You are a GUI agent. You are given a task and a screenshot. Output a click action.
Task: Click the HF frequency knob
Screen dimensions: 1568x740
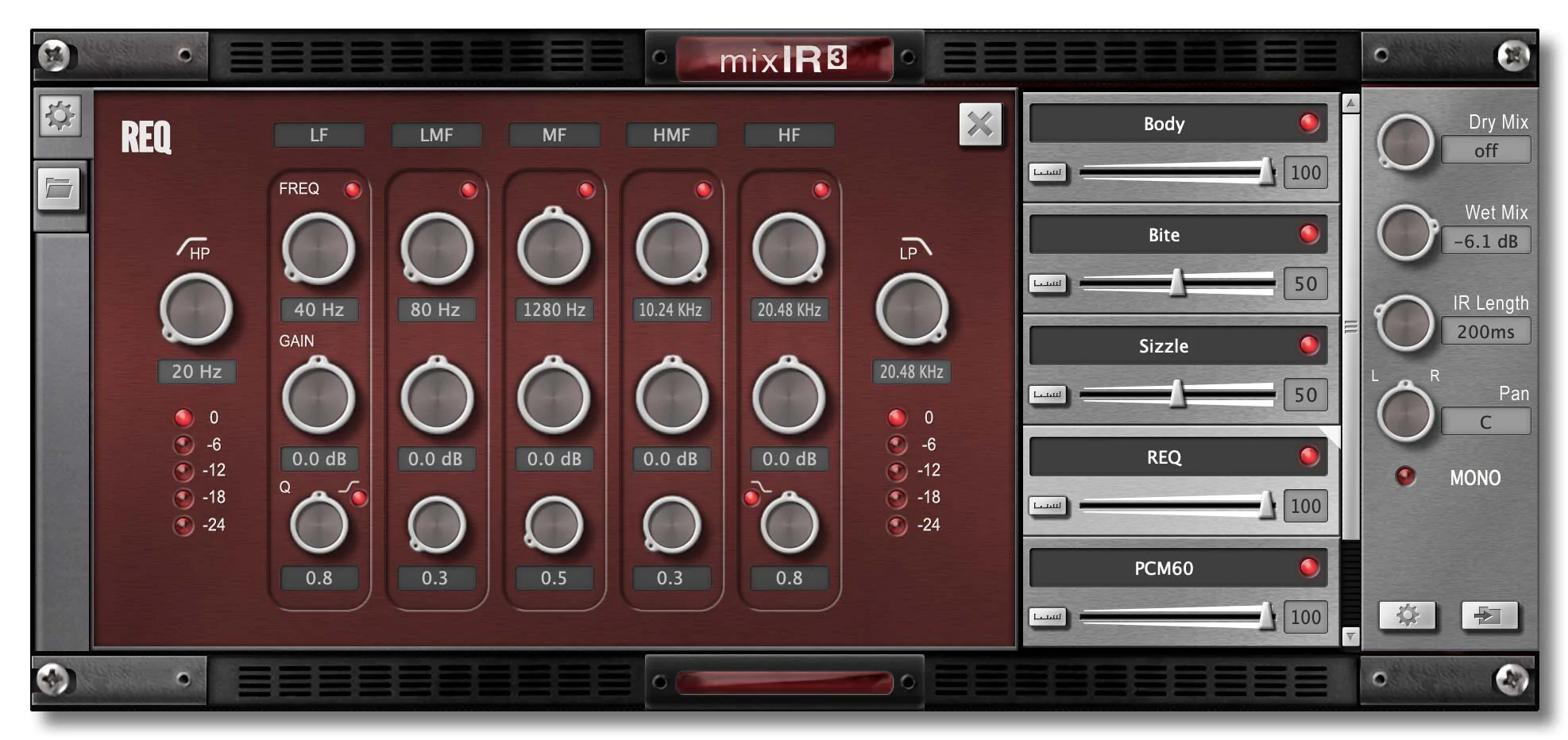pos(789,249)
